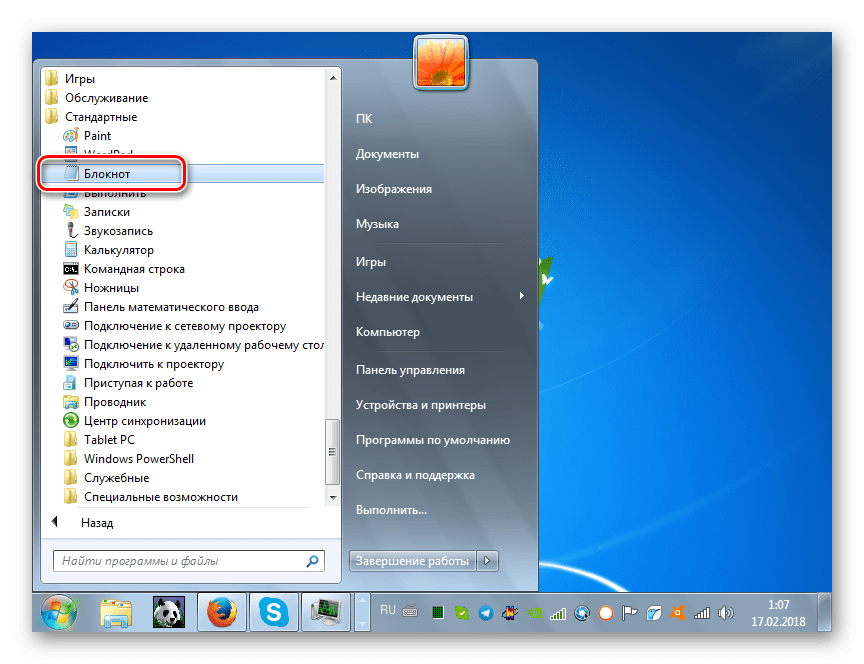
Task: Collapse the Стандартные folder
Action: [x=91, y=117]
